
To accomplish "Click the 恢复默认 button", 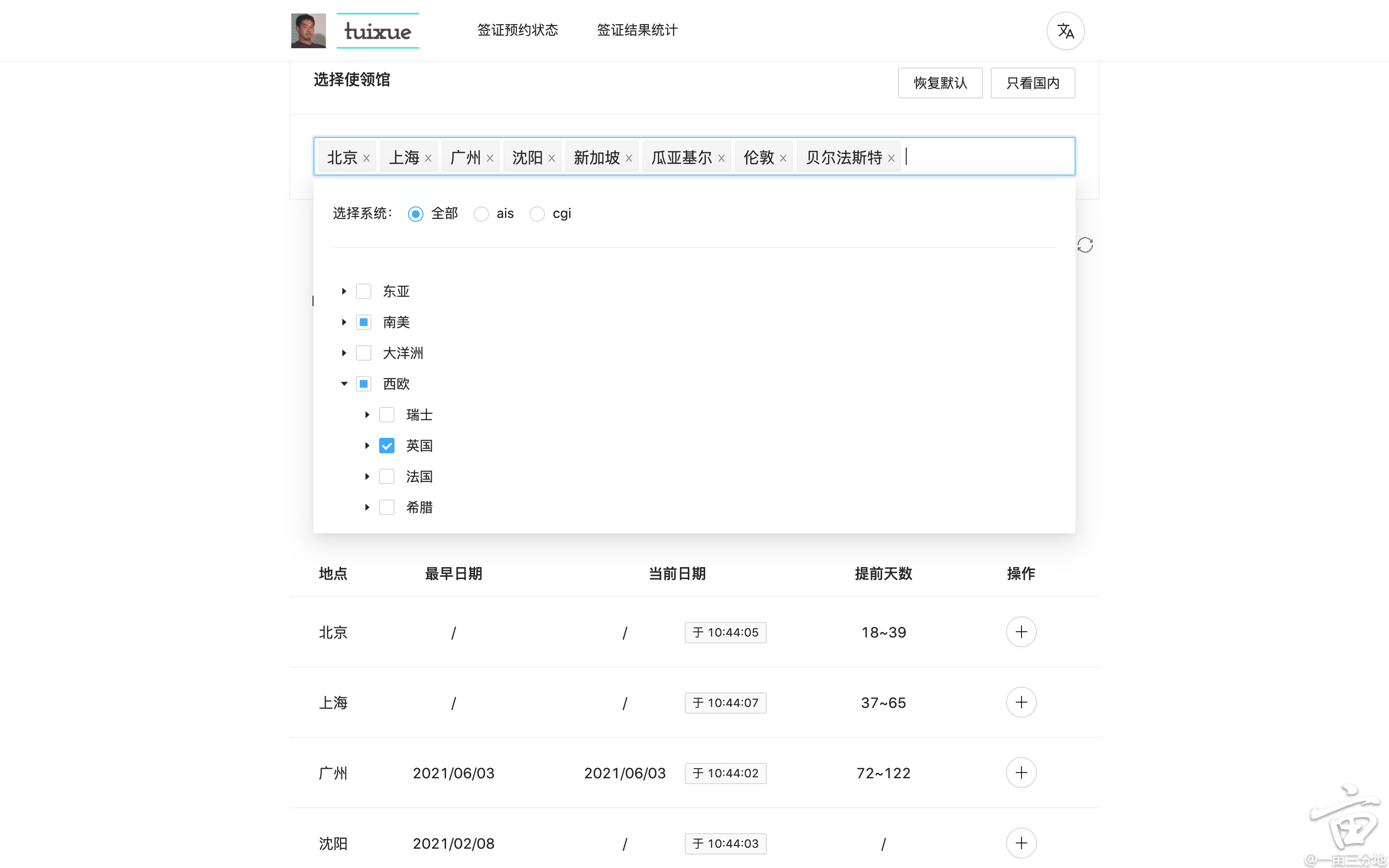I will pyautogui.click(x=940, y=83).
